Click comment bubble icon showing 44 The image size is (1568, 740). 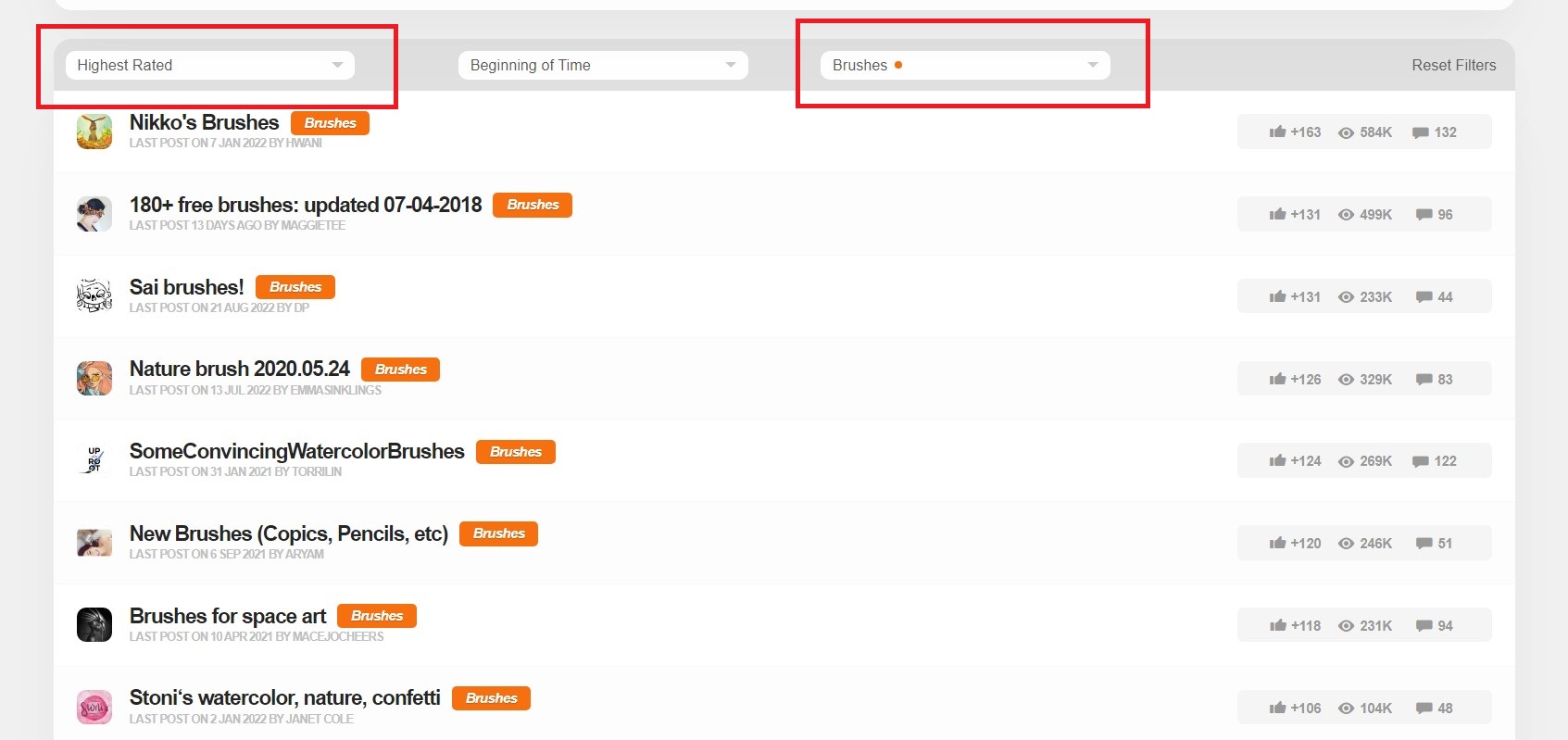click(x=1424, y=297)
